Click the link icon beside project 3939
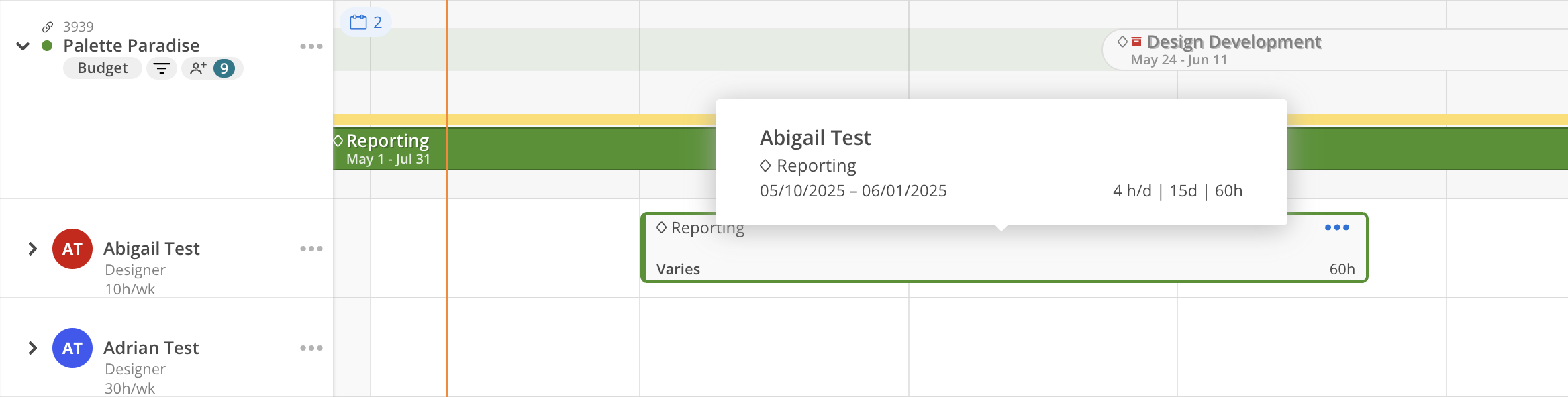 pyautogui.click(x=48, y=27)
